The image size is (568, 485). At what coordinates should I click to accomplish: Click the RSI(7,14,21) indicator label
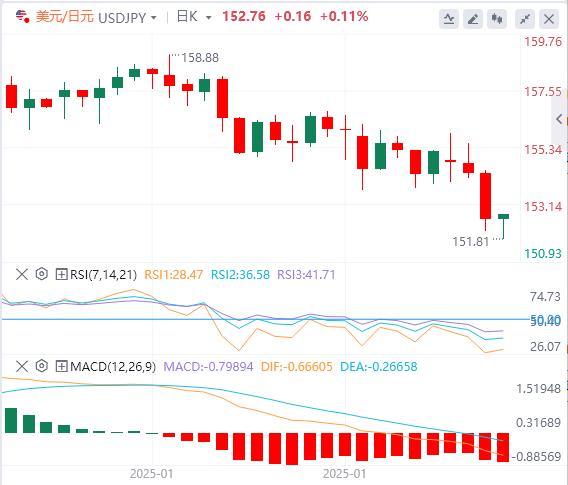(103, 275)
